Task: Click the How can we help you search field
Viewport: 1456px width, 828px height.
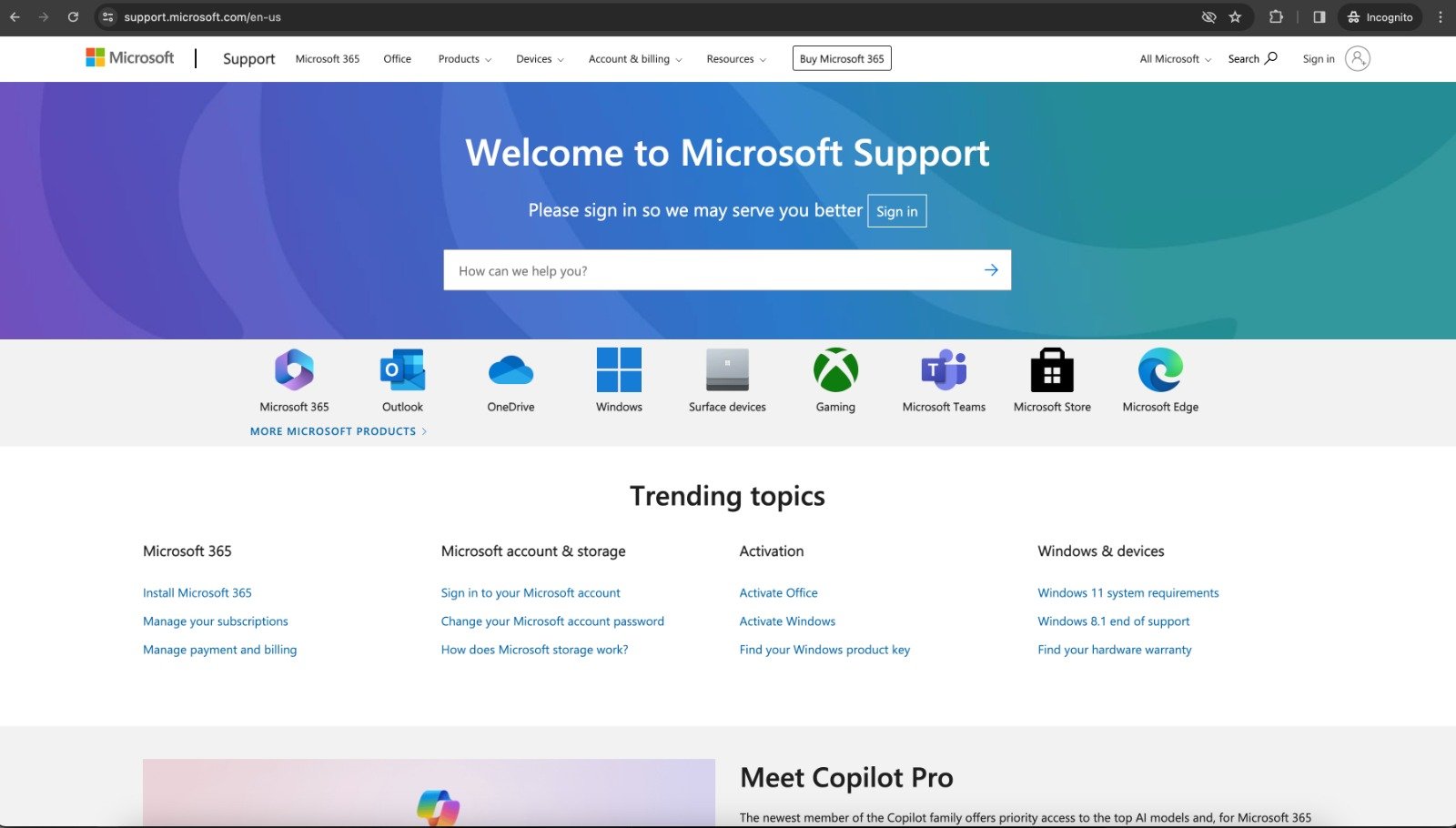Action: pyautogui.click(x=710, y=271)
